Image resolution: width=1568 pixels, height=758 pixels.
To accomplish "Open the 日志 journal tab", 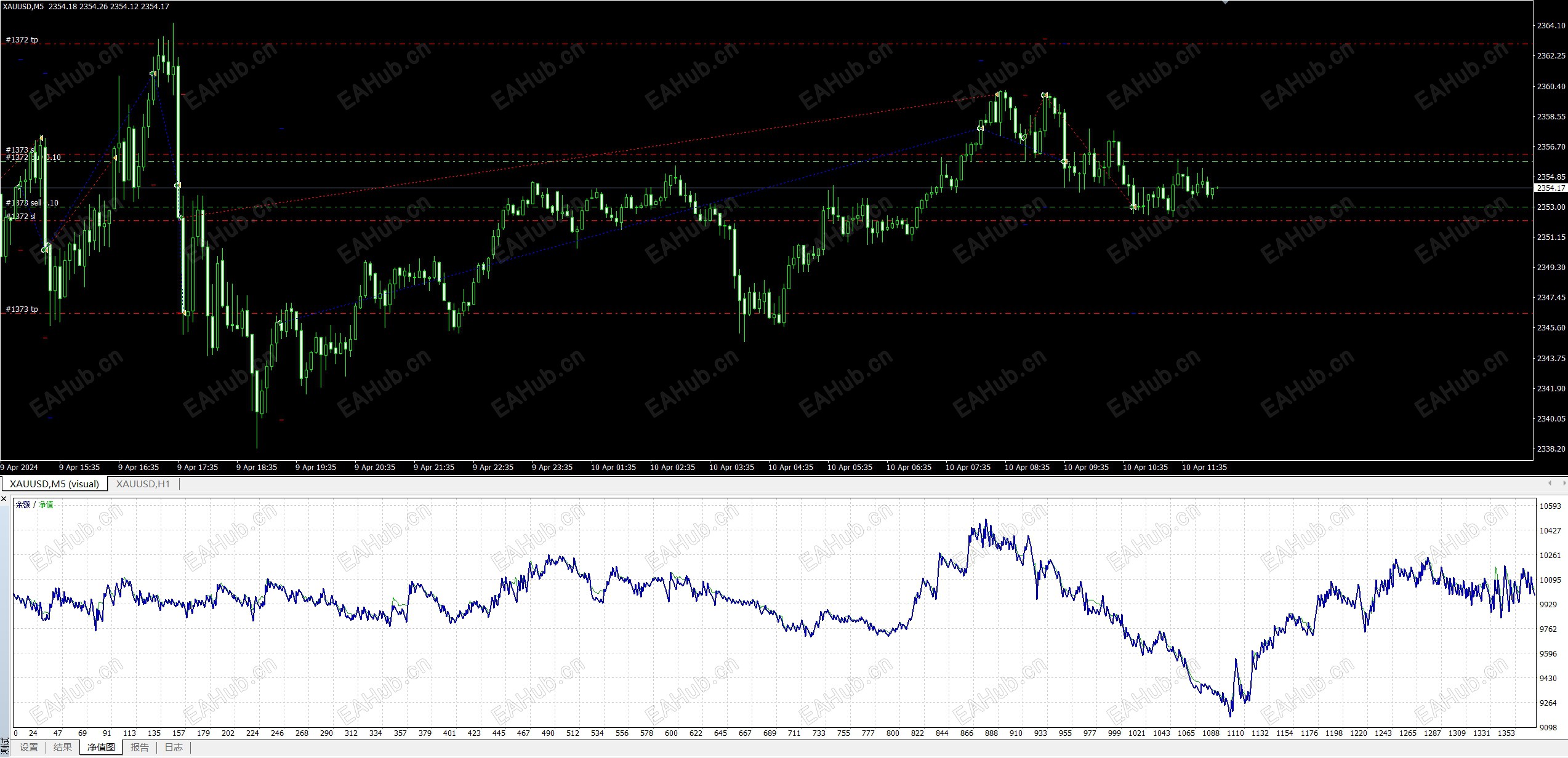I will click(174, 747).
